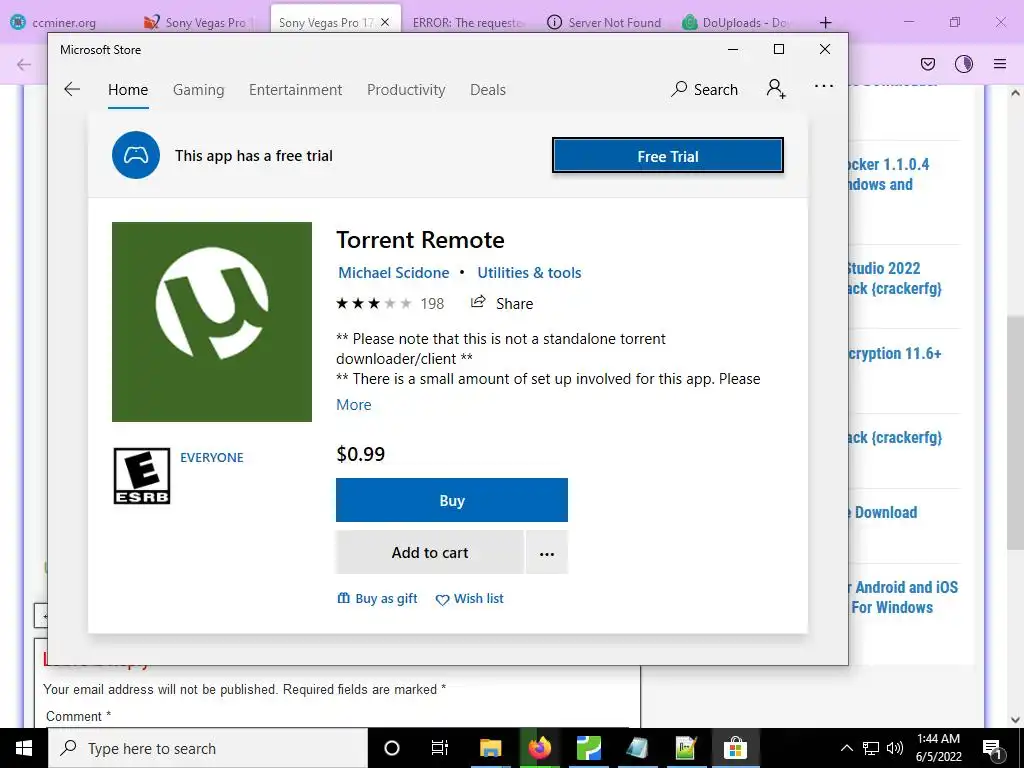The image size is (1024, 768).
Task: Click the ESRB Everyone rating badge
Action: tap(142, 476)
